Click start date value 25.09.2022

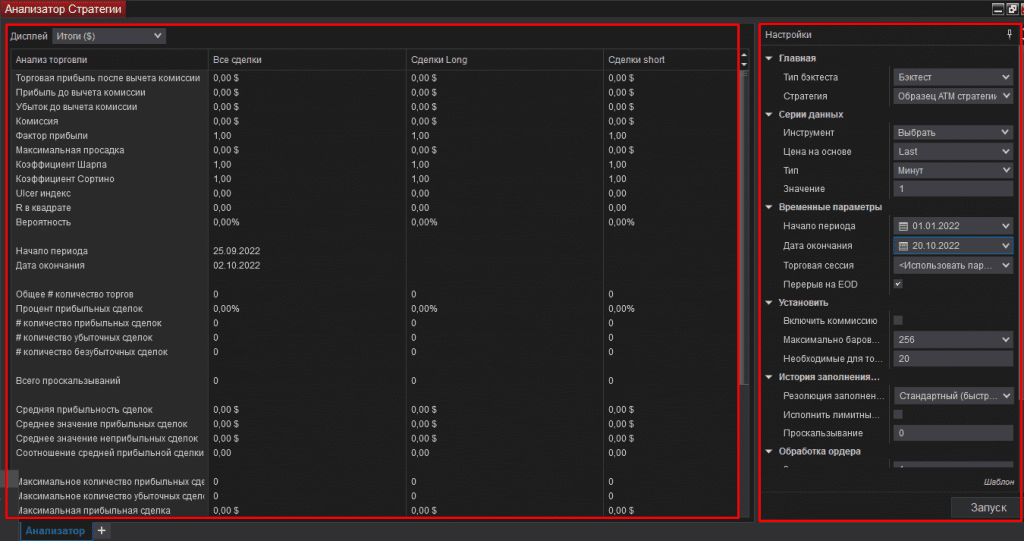click(x=236, y=251)
